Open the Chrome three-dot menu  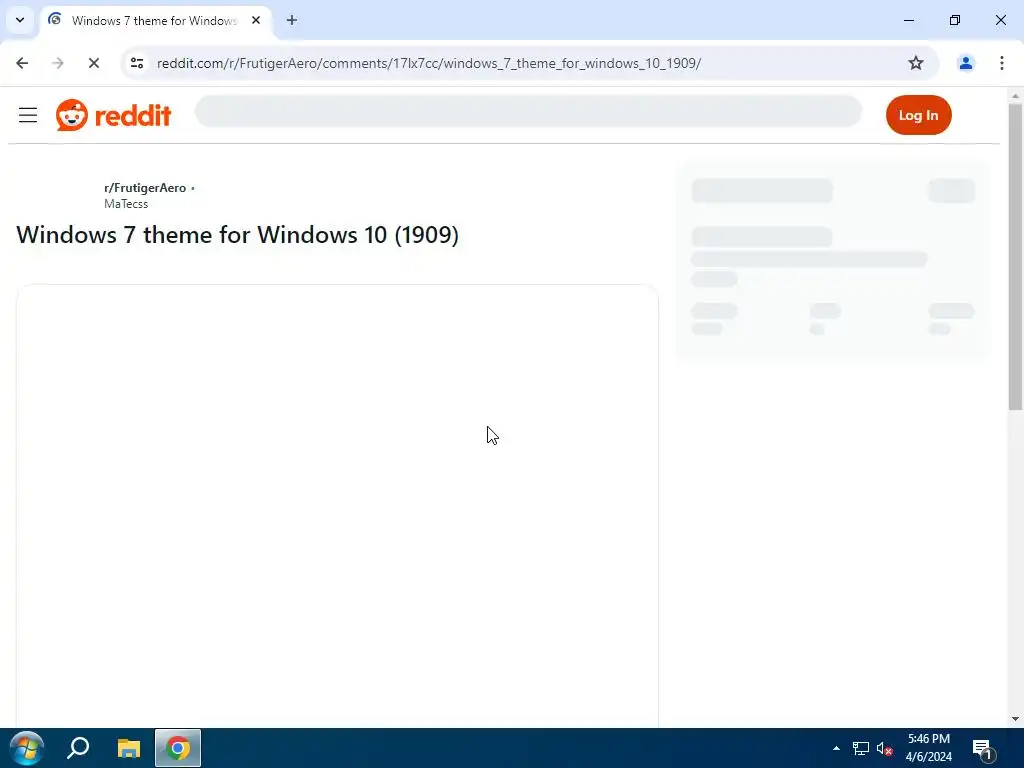[1001, 63]
